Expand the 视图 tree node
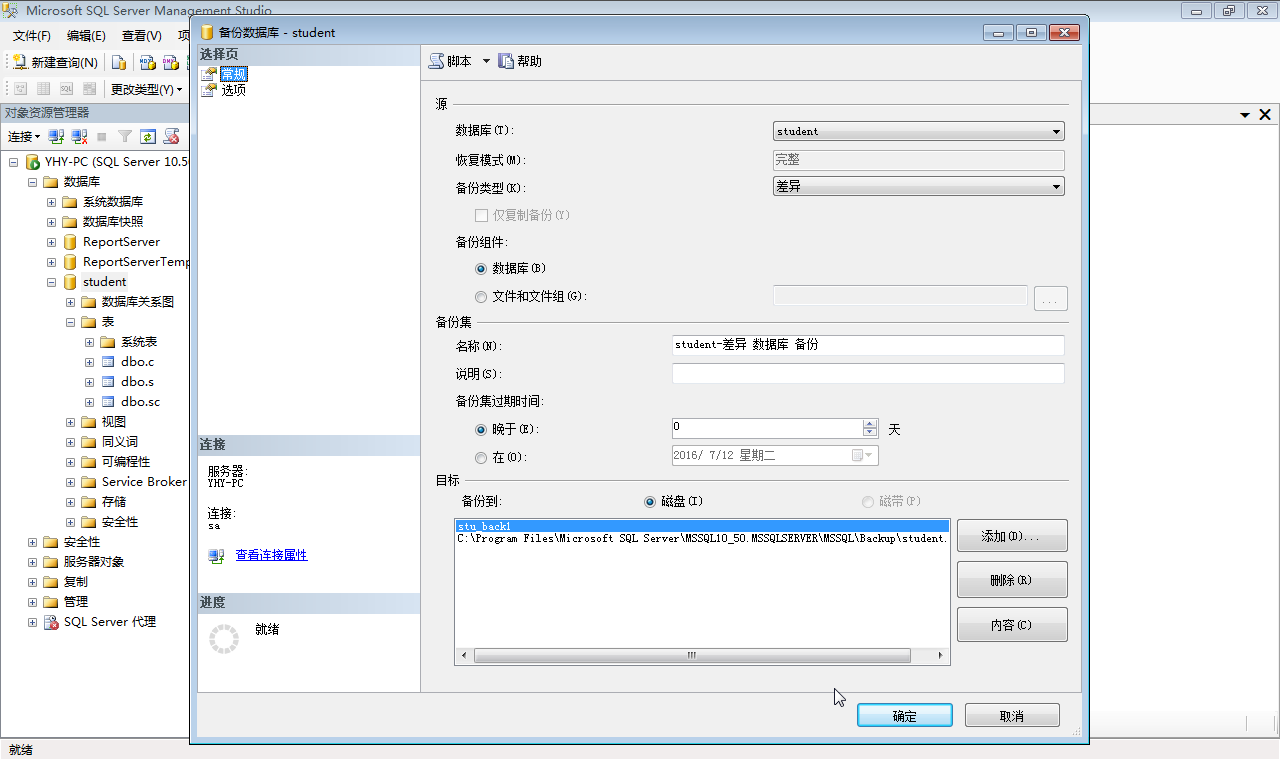 (x=70, y=422)
